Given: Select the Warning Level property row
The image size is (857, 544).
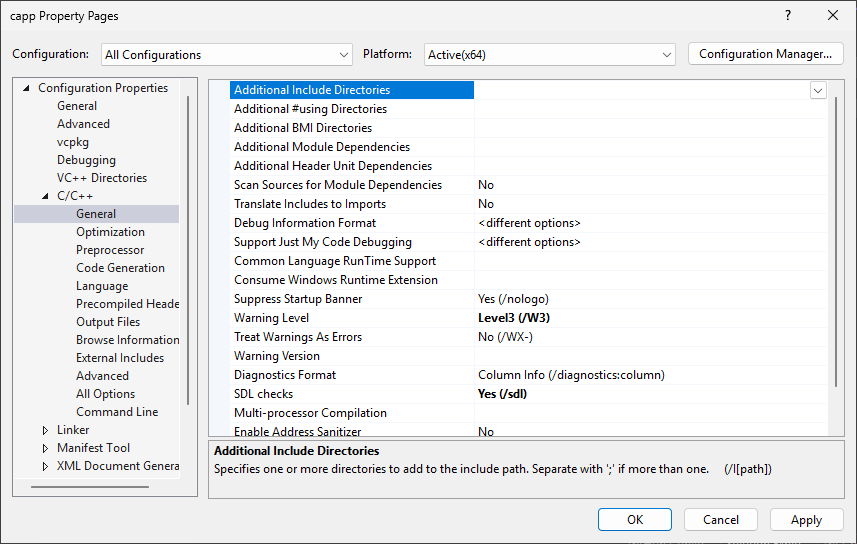Looking at the screenshot, I should point(528,318).
